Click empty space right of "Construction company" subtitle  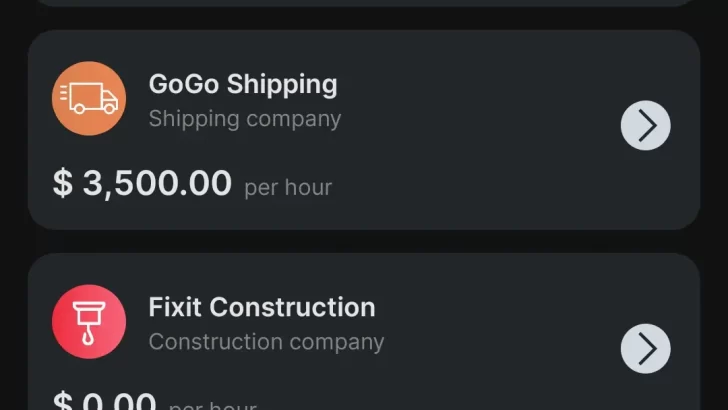pos(490,342)
